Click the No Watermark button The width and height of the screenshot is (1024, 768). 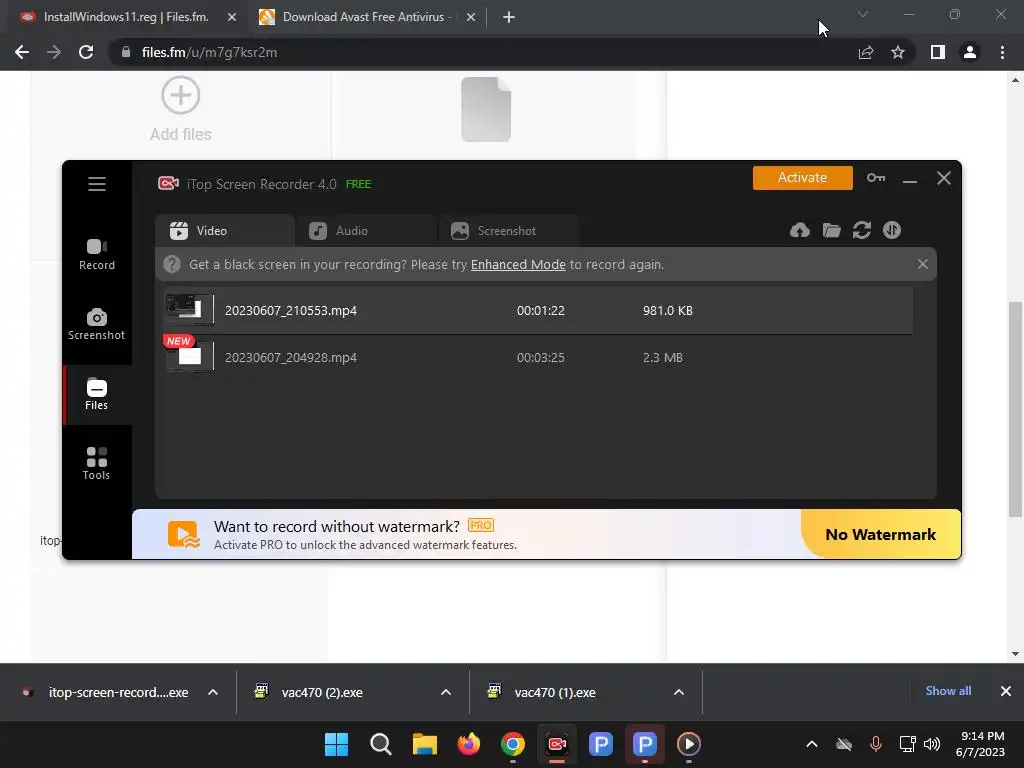pos(880,534)
